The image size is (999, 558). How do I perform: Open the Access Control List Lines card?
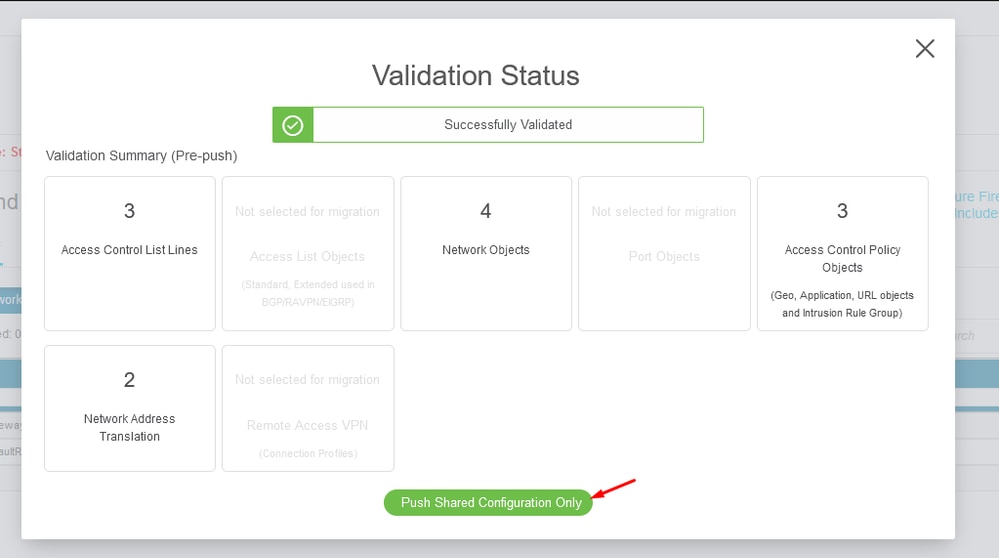130,254
